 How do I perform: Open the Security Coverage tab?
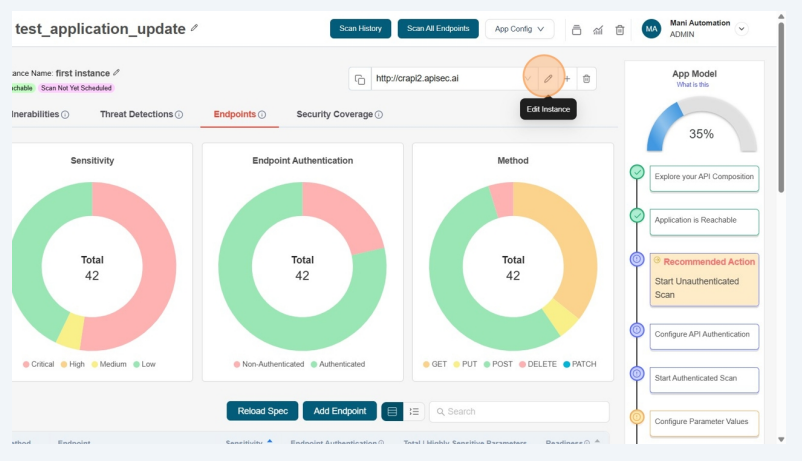(339, 115)
